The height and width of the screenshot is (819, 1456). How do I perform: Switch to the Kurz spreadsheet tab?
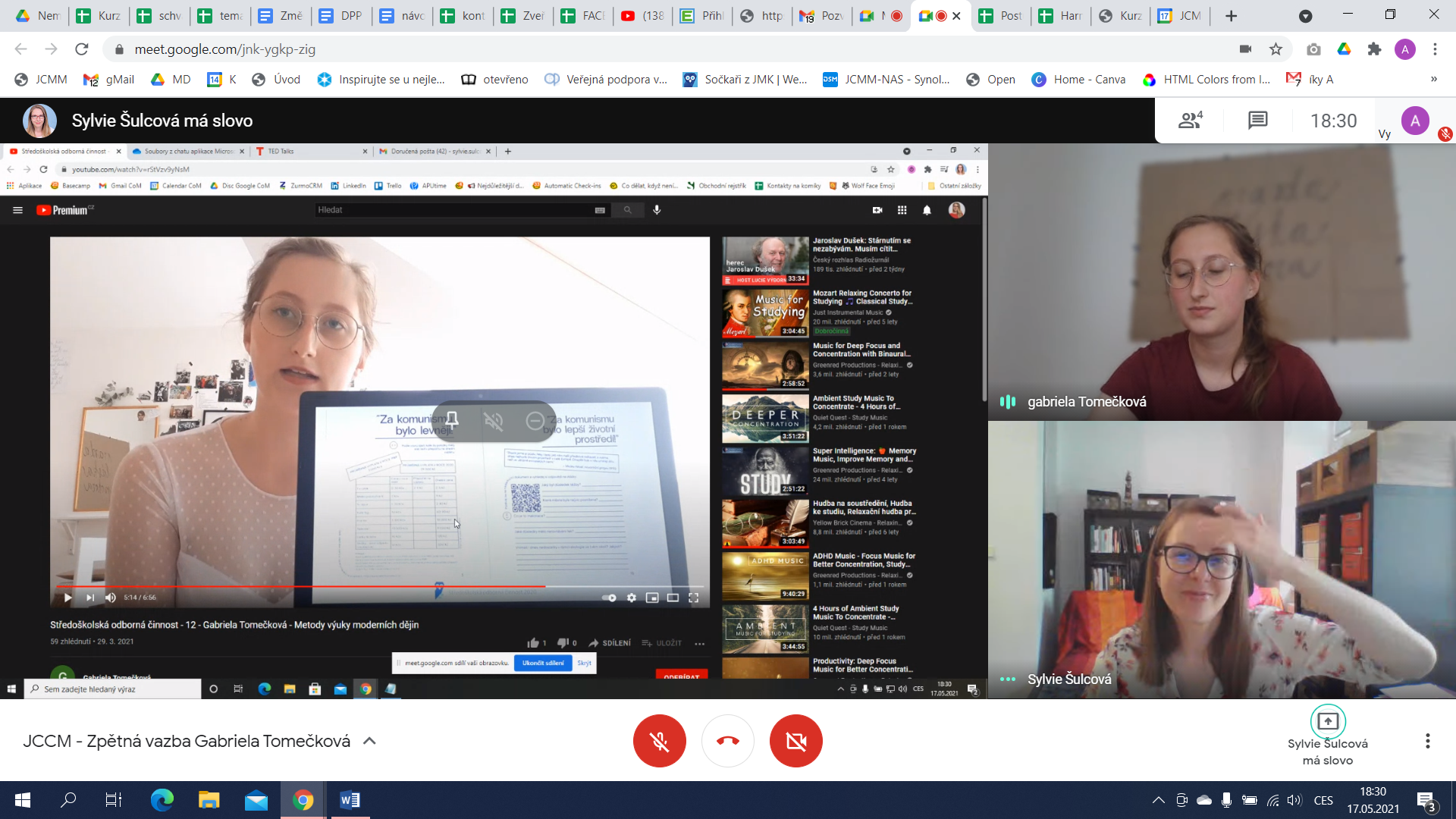[x=99, y=16]
